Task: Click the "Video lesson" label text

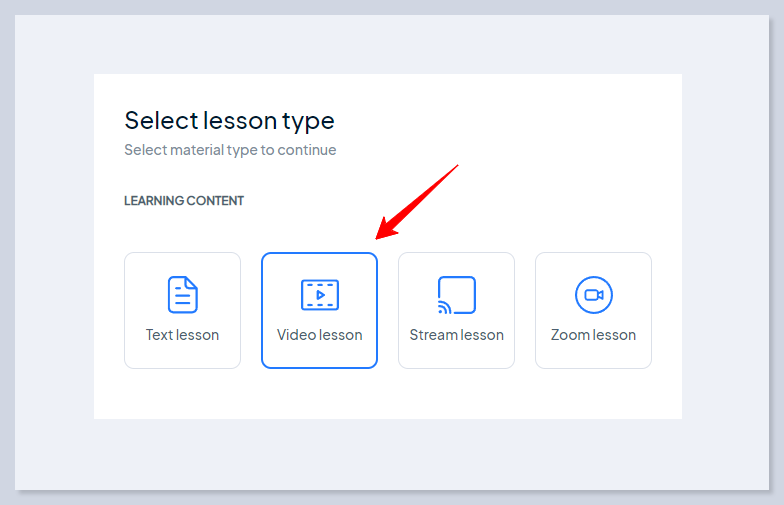Action: click(320, 335)
